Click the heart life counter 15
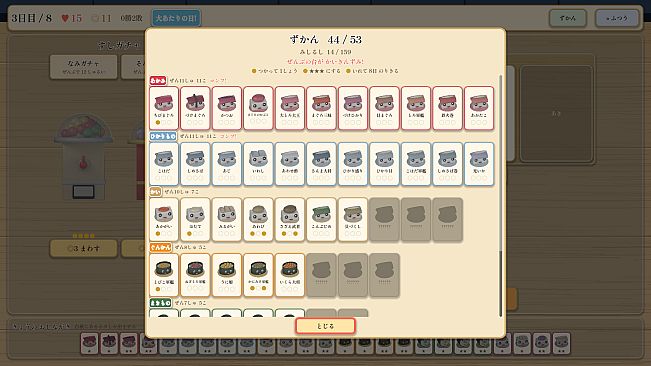Screen dimensions: 651x366 [72, 18]
